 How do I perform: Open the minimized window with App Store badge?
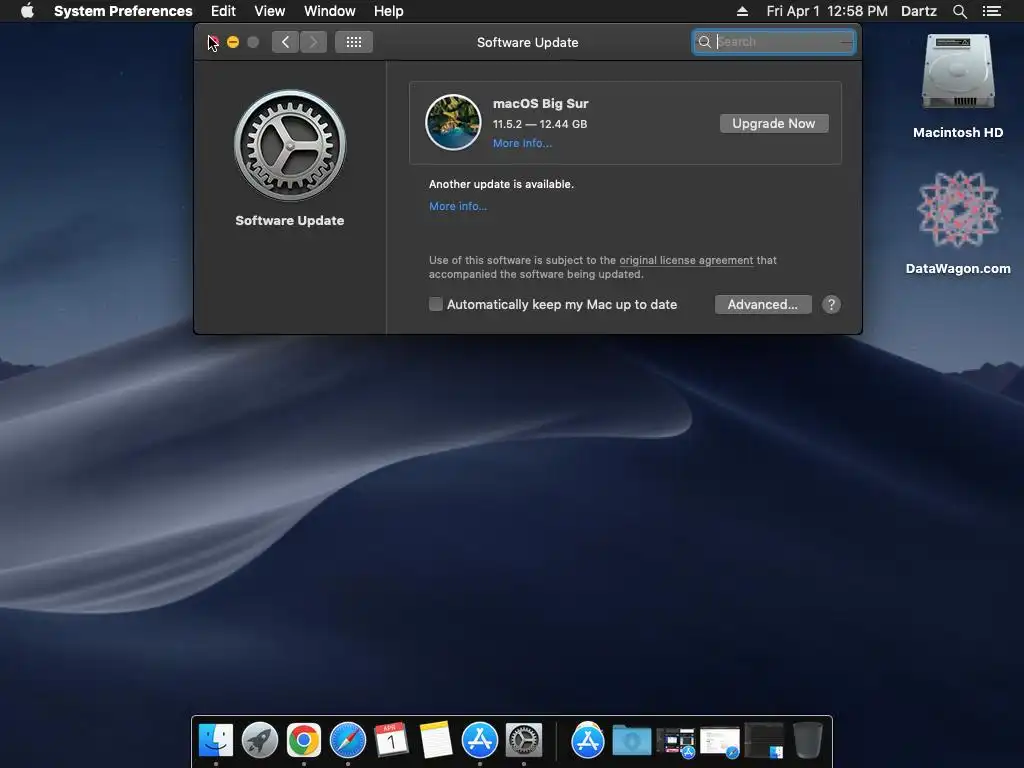coord(676,743)
